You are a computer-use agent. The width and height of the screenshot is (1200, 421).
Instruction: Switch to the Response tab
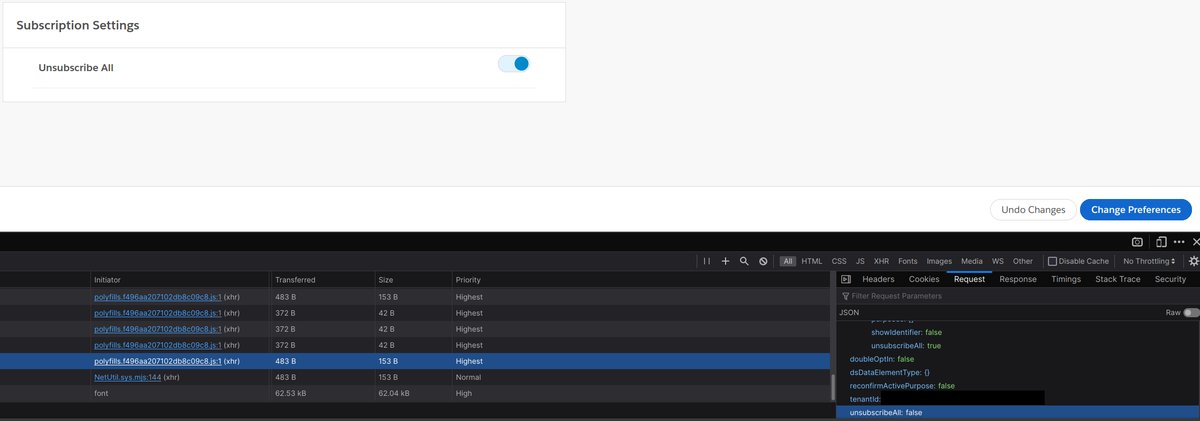point(1018,279)
